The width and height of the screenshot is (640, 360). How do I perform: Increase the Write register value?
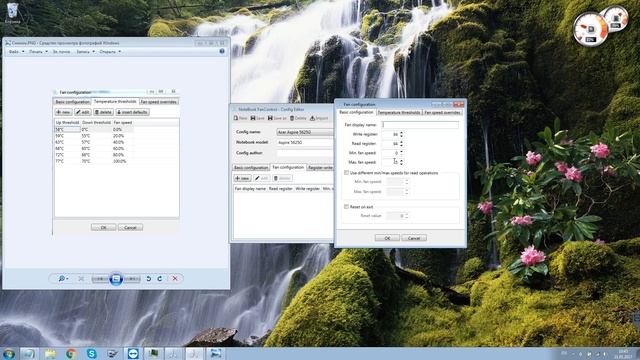402,133
